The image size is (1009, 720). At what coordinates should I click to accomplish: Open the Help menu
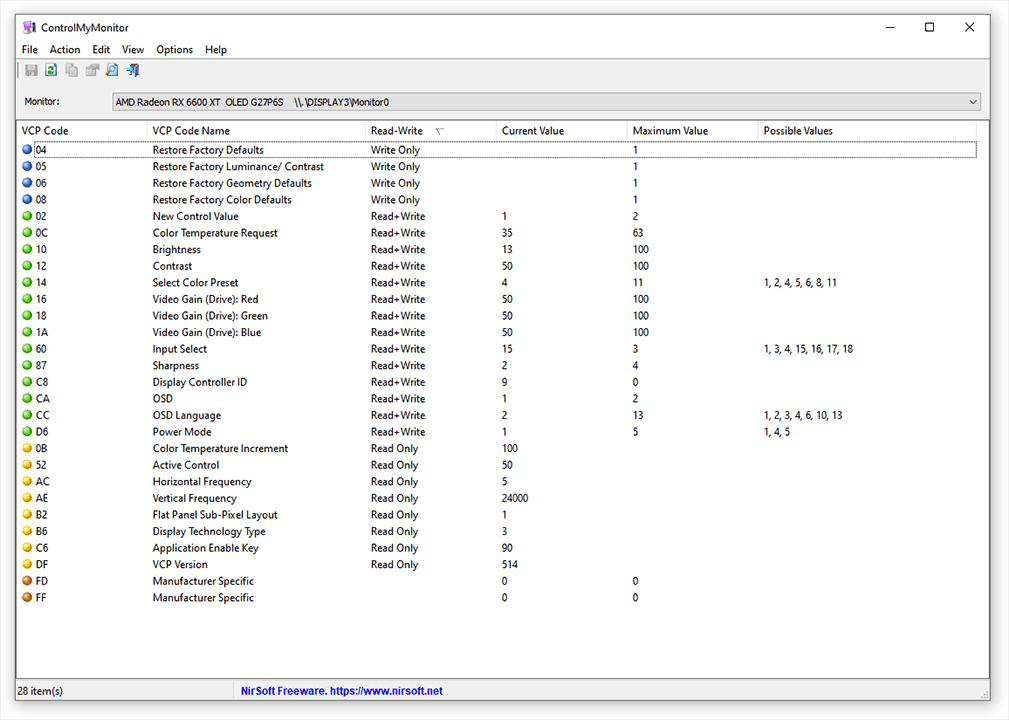(216, 50)
